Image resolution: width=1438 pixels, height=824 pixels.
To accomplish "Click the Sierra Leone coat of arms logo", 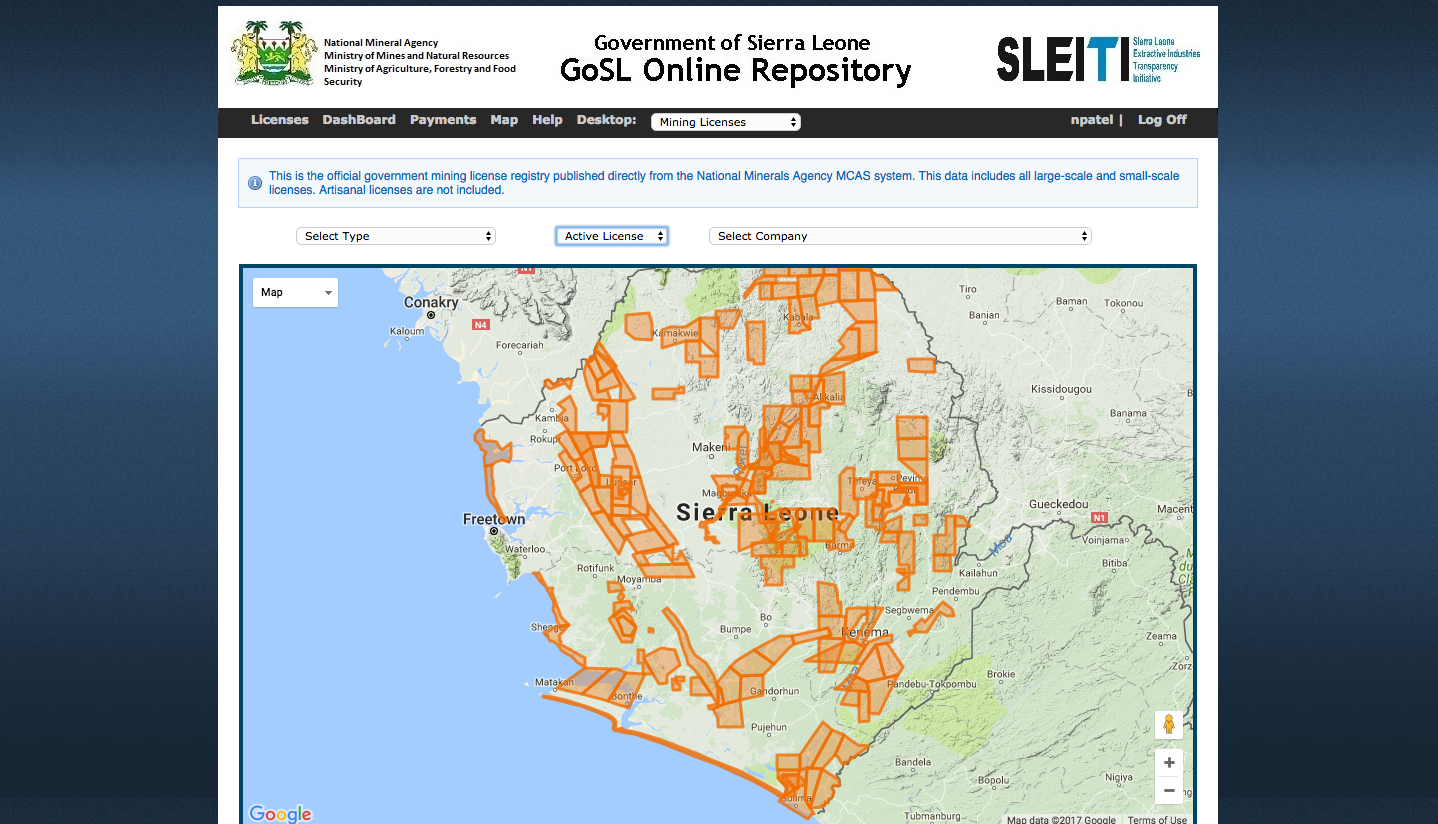I will coord(274,53).
